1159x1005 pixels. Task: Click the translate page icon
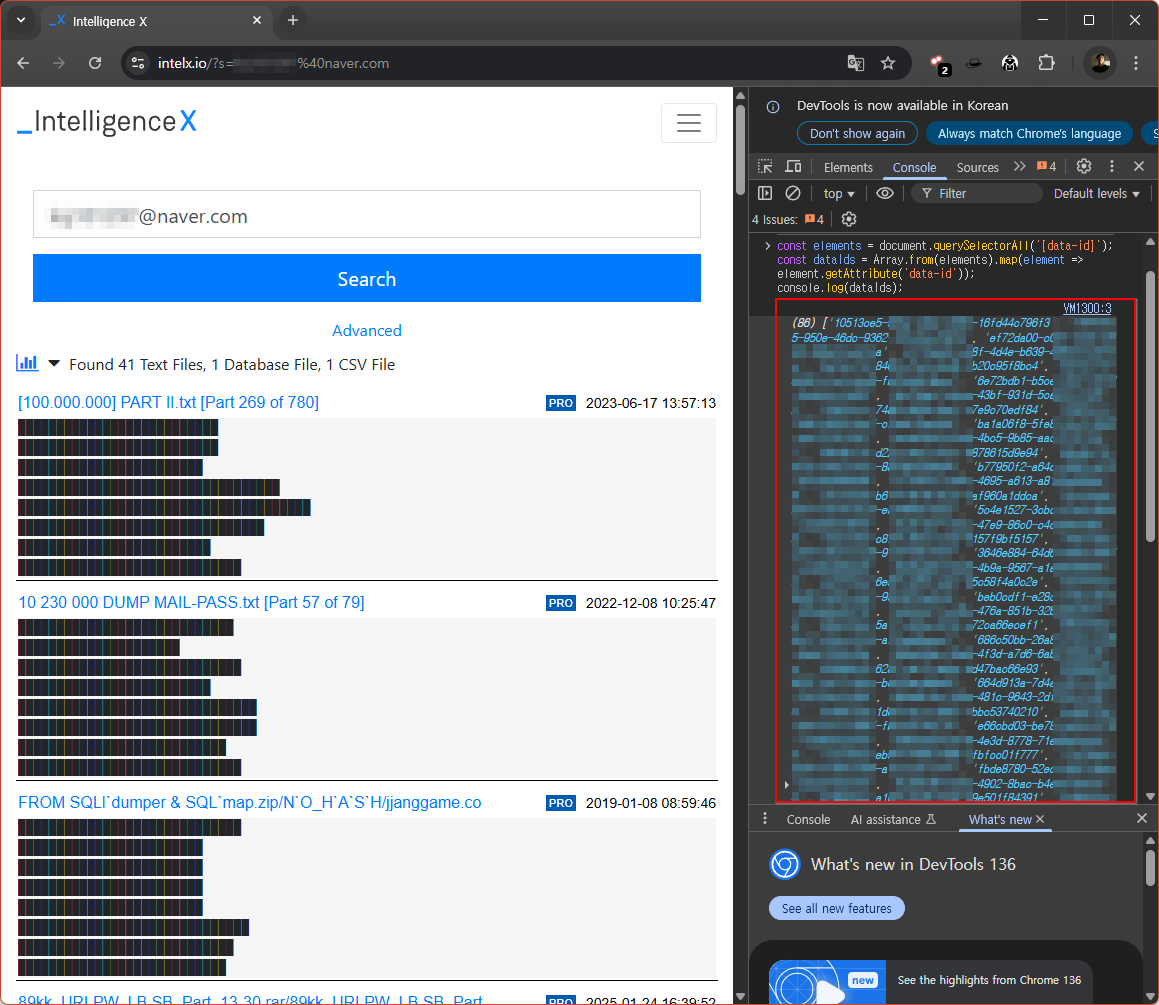pos(855,64)
